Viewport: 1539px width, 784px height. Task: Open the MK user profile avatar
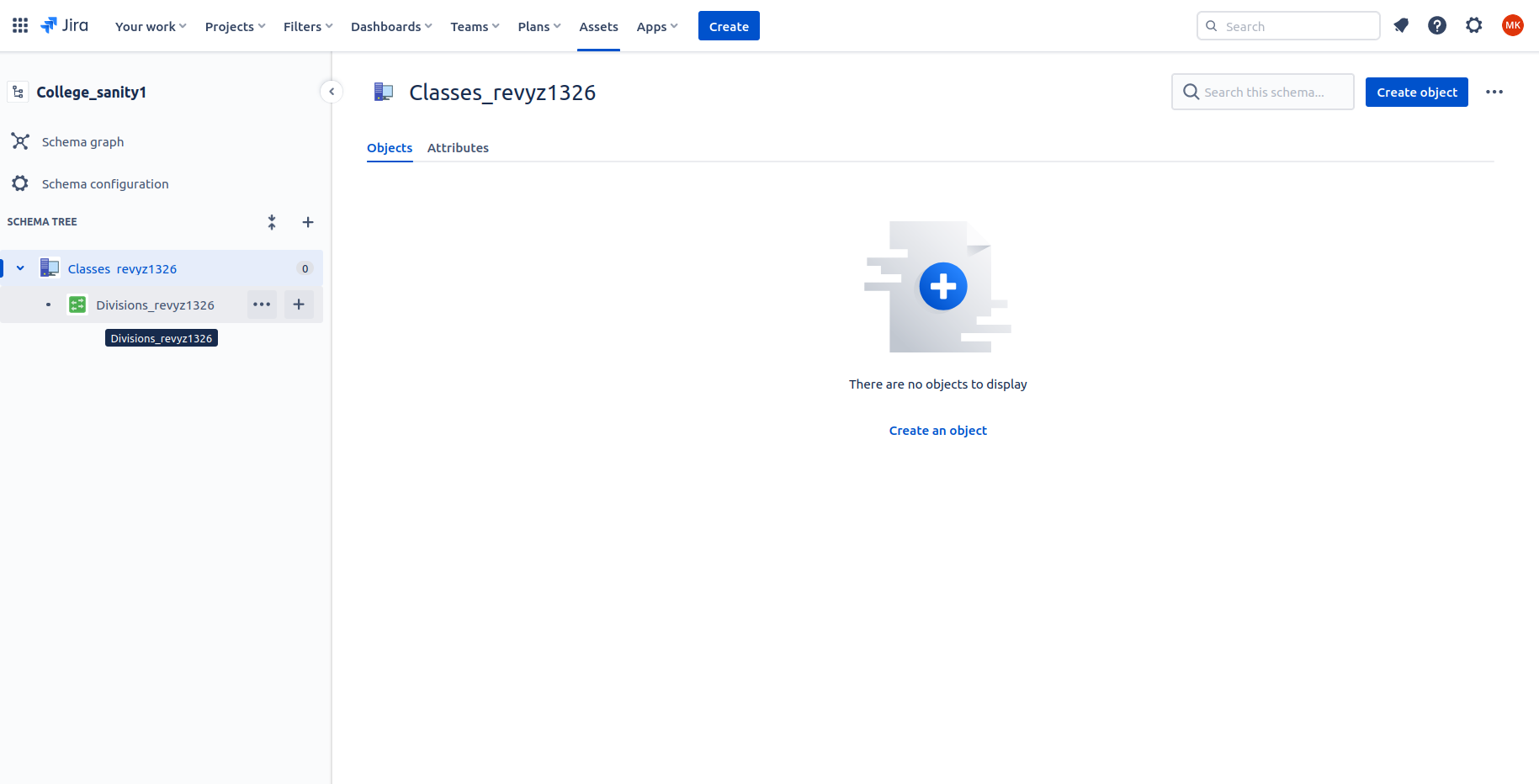[x=1512, y=26]
